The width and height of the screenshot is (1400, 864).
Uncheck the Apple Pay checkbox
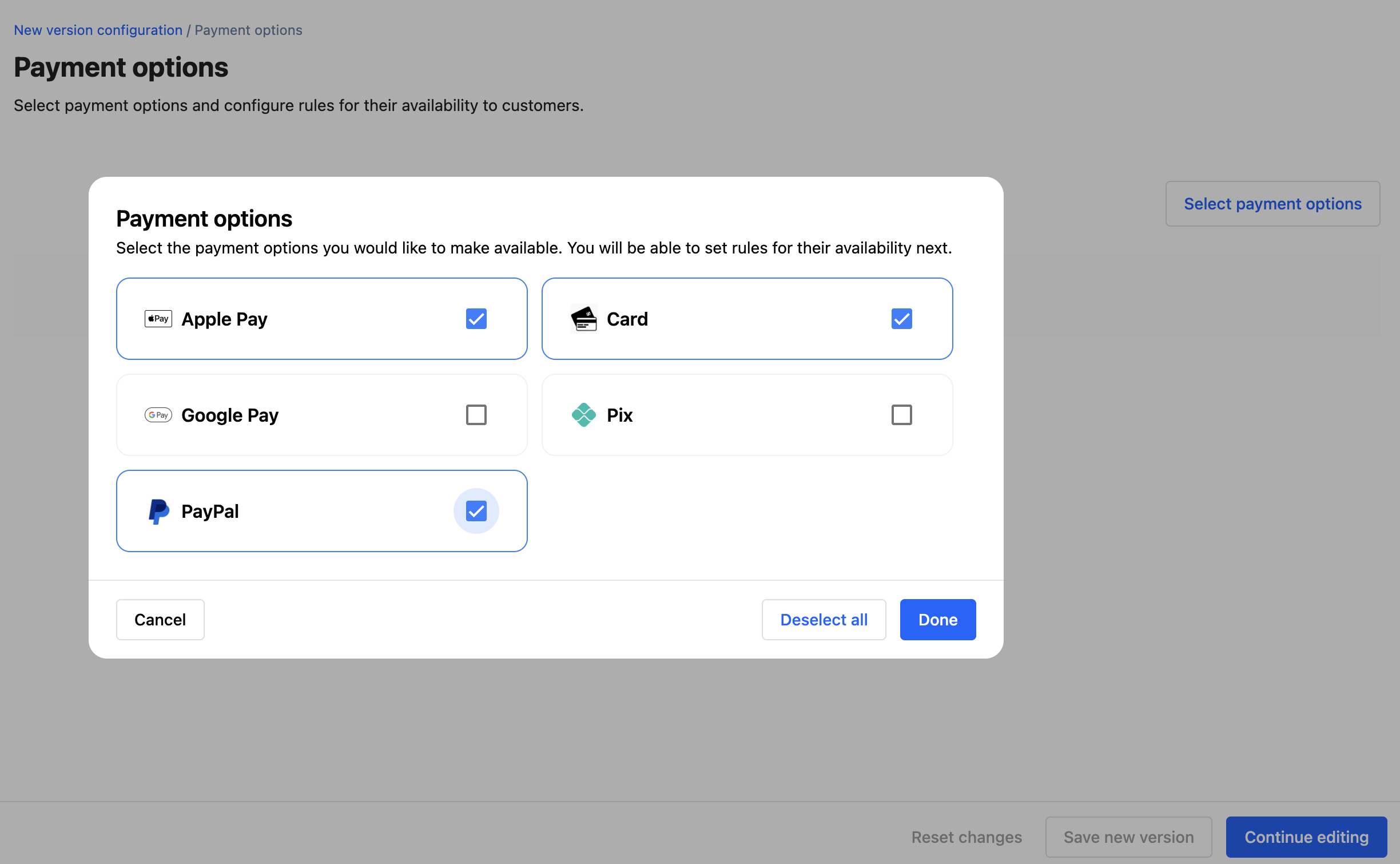coord(476,319)
